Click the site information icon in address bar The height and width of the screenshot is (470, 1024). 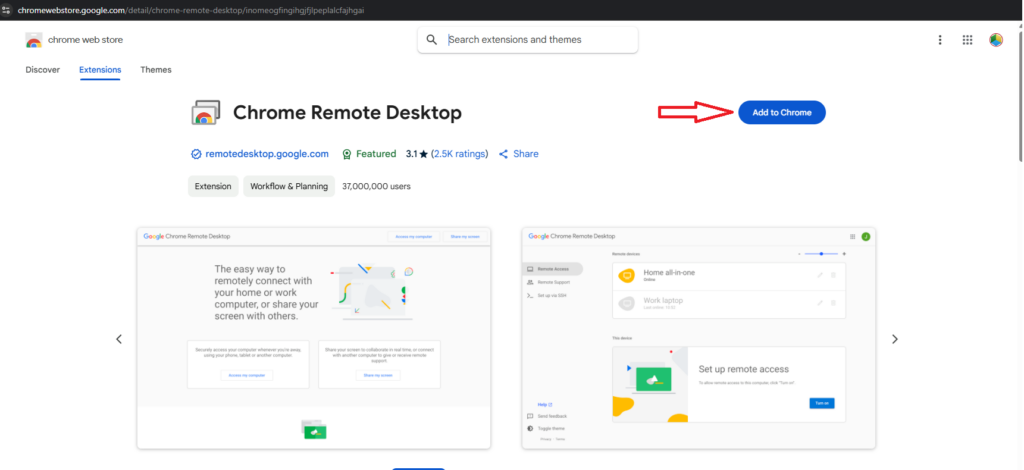click(x=7, y=10)
